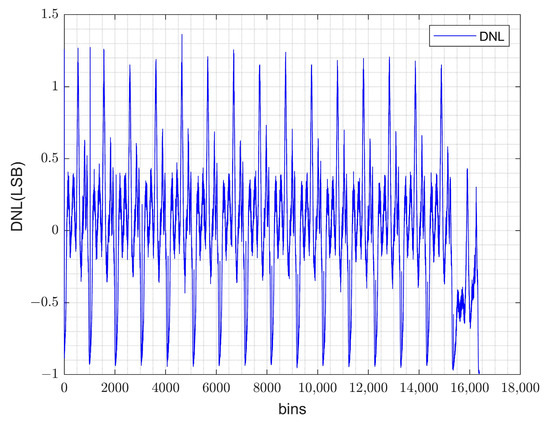Click the tallest DNL peak near bin 4600
550x422 pixels.
(182, 35)
